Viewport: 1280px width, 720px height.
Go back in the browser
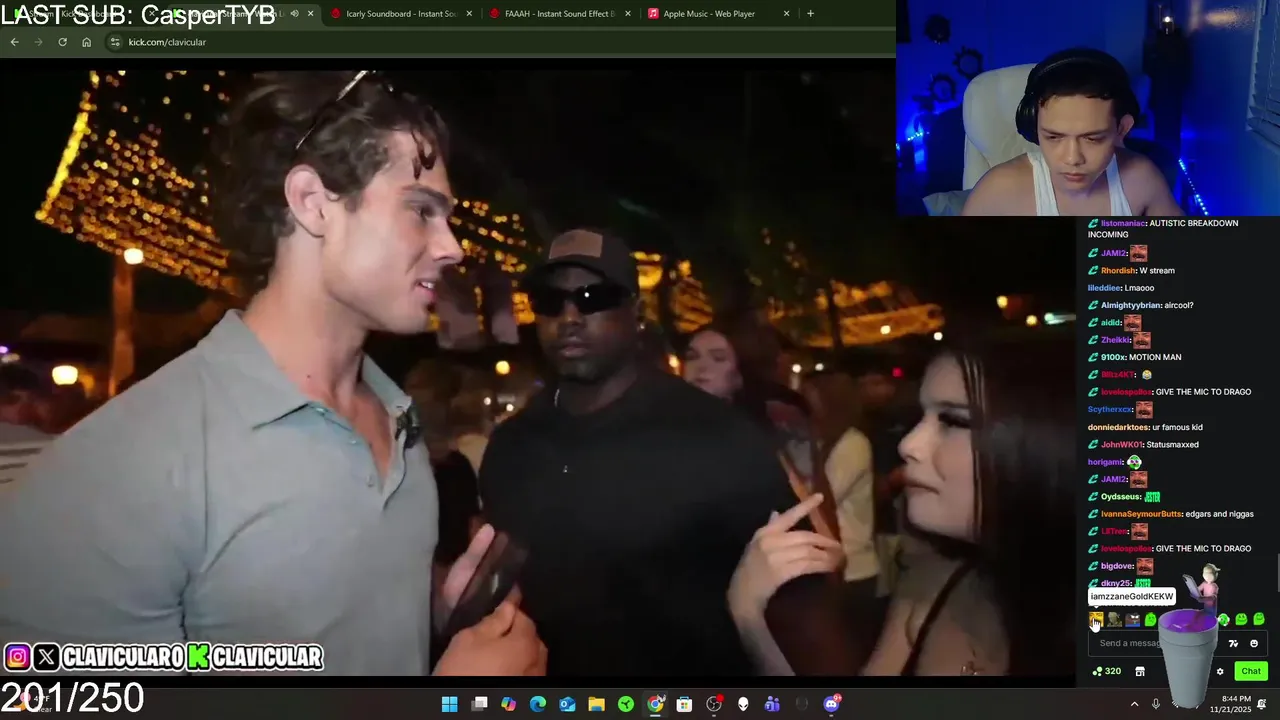(x=14, y=42)
